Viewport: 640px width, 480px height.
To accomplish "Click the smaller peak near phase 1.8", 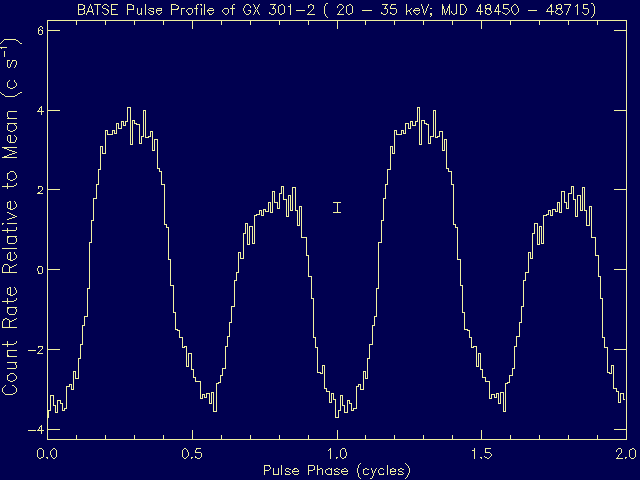I will (x=573, y=189).
